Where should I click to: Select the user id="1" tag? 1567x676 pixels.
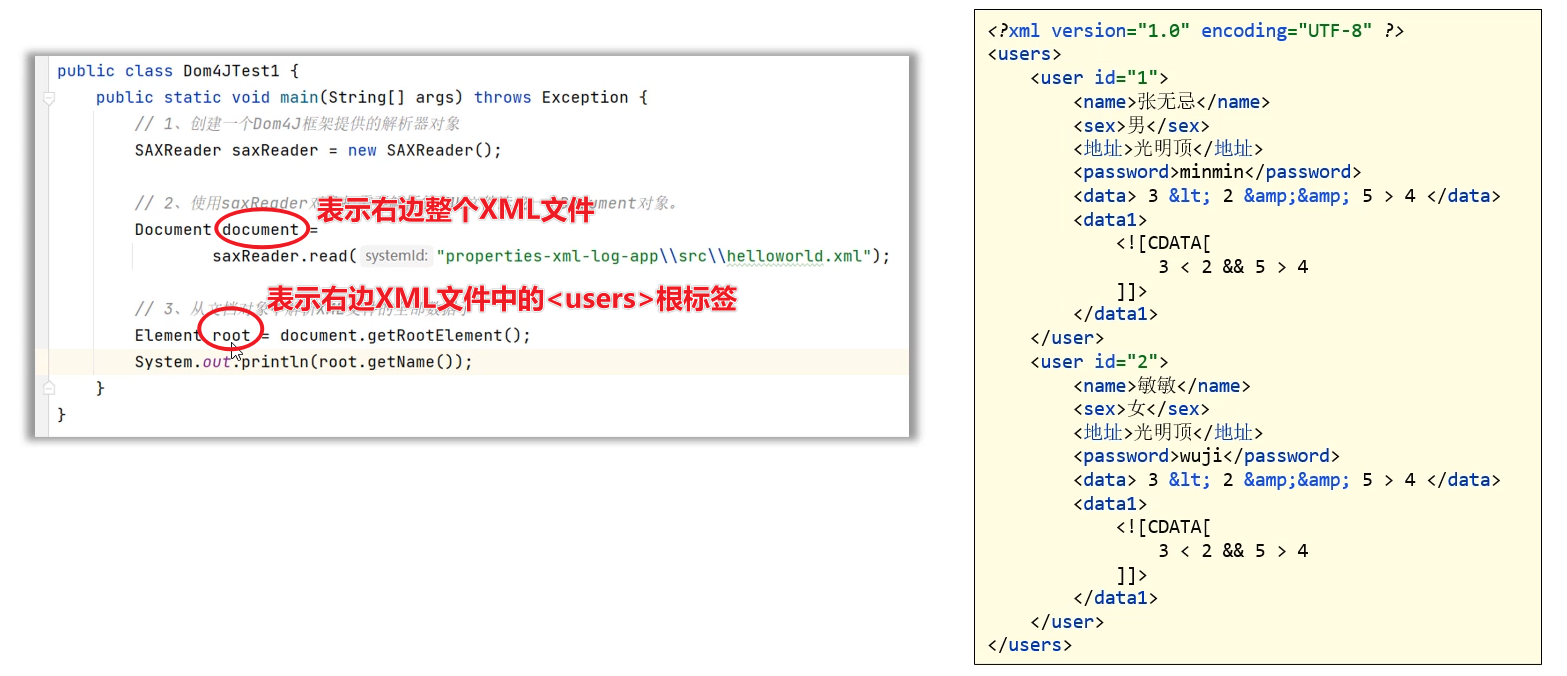[x=1098, y=78]
